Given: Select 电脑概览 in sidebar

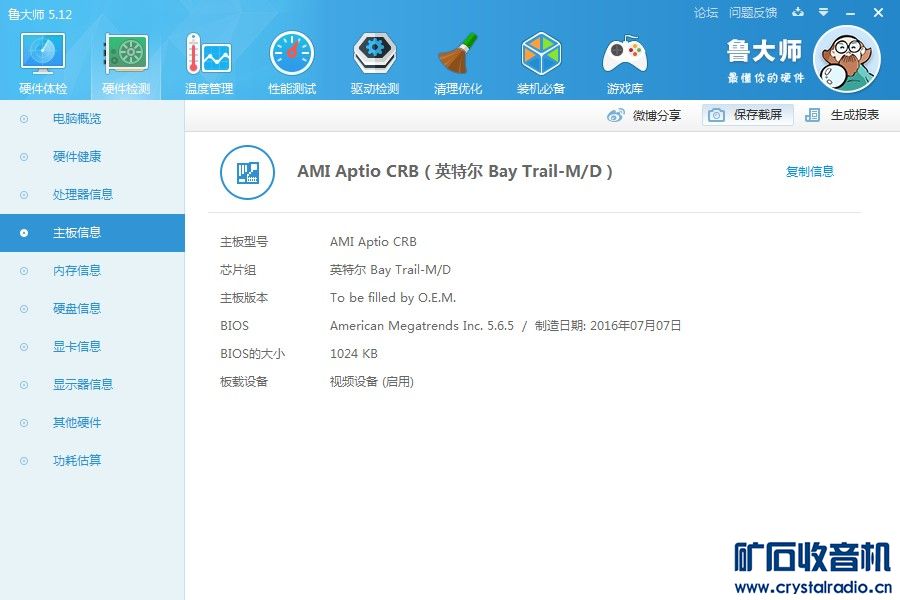Looking at the screenshot, I should (x=92, y=119).
